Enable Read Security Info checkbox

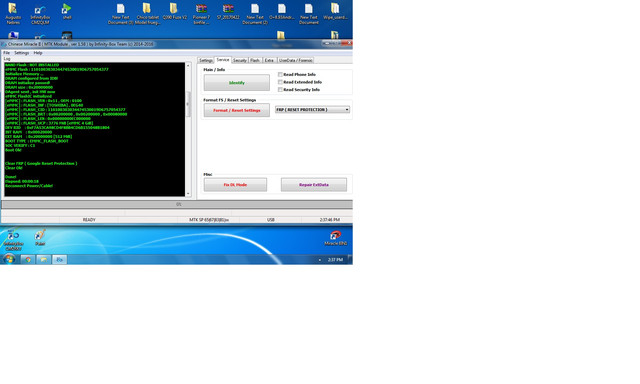280,89
